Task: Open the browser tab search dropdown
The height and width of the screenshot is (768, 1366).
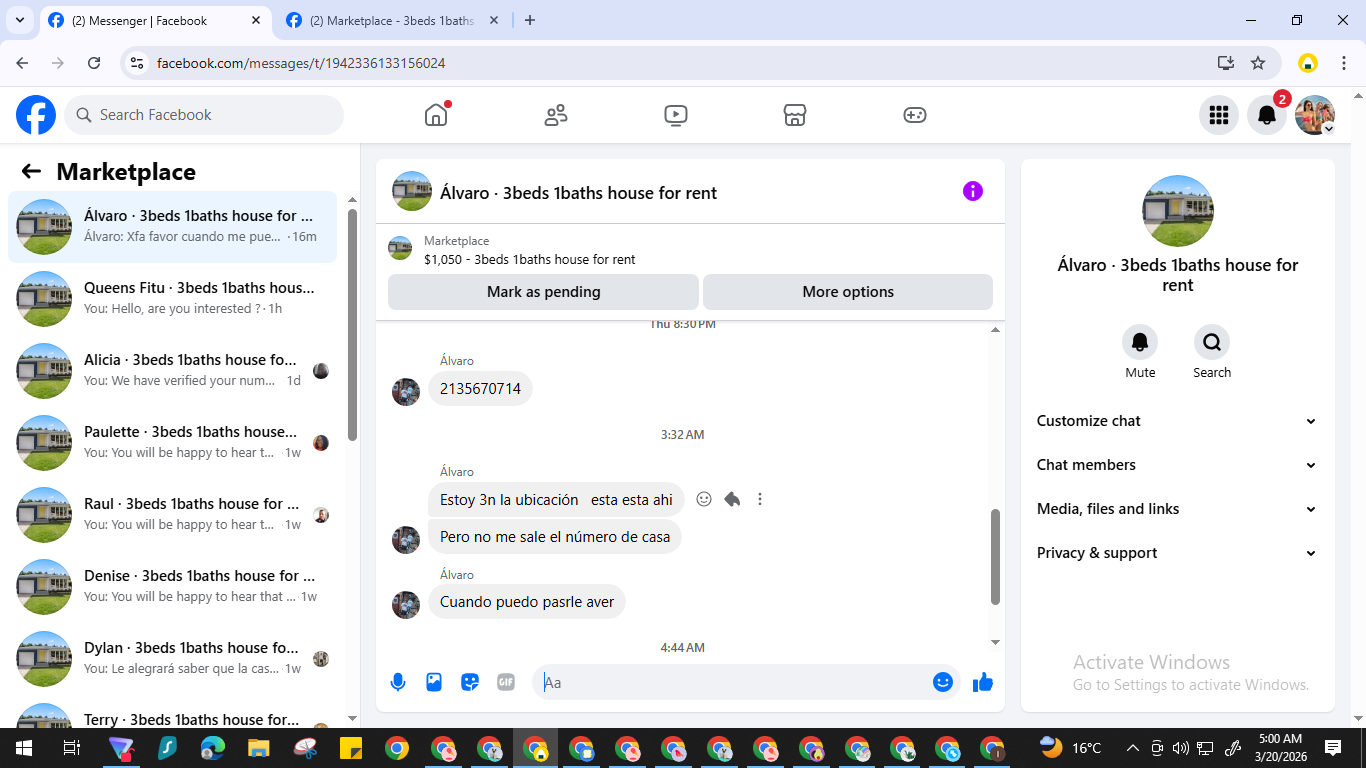Action: 20,20
